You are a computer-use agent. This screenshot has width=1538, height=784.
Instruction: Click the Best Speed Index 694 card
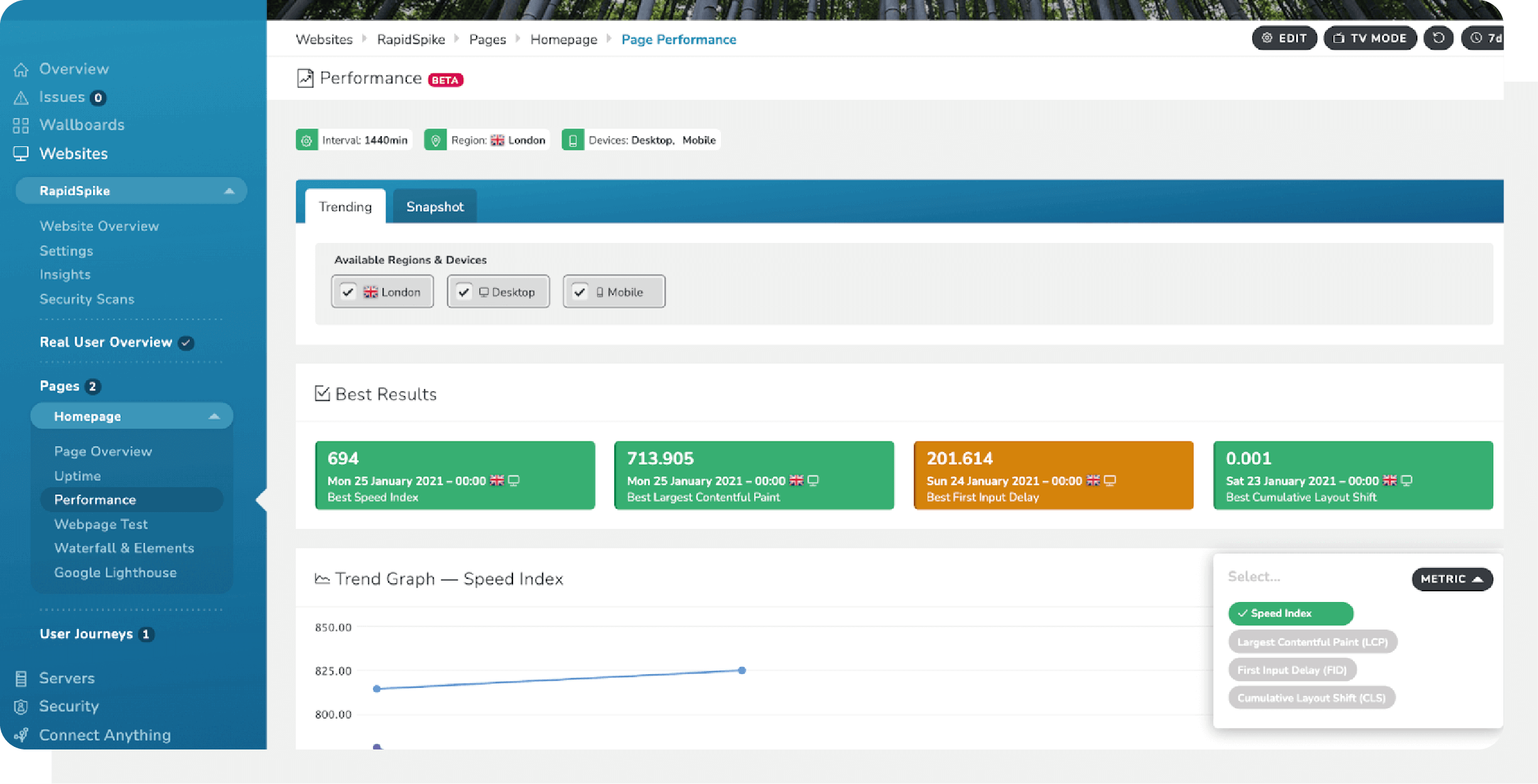coord(455,476)
